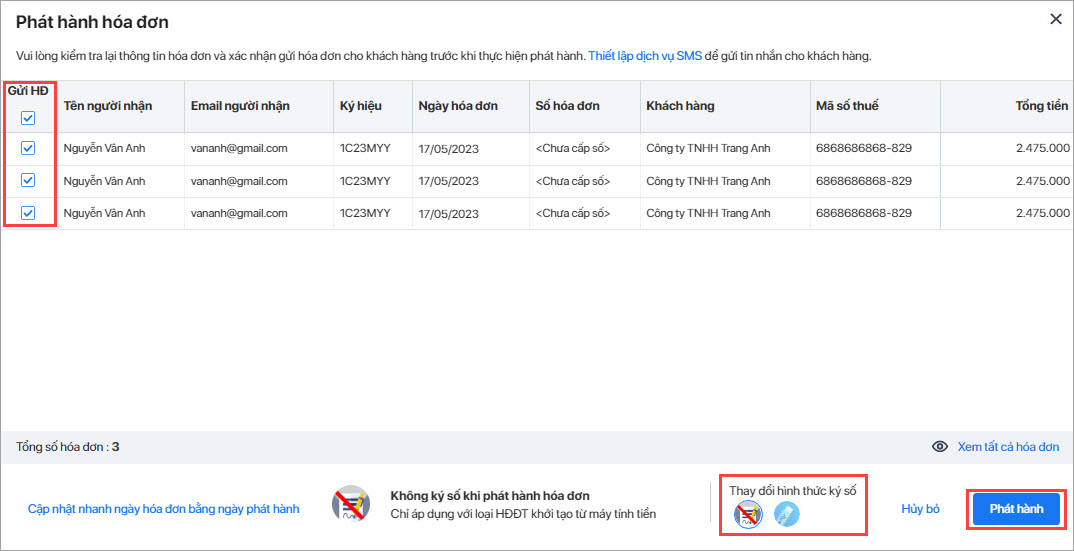Open Xem tất cả hóa đơn link
The image size is (1074, 551).
tap(1008, 447)
